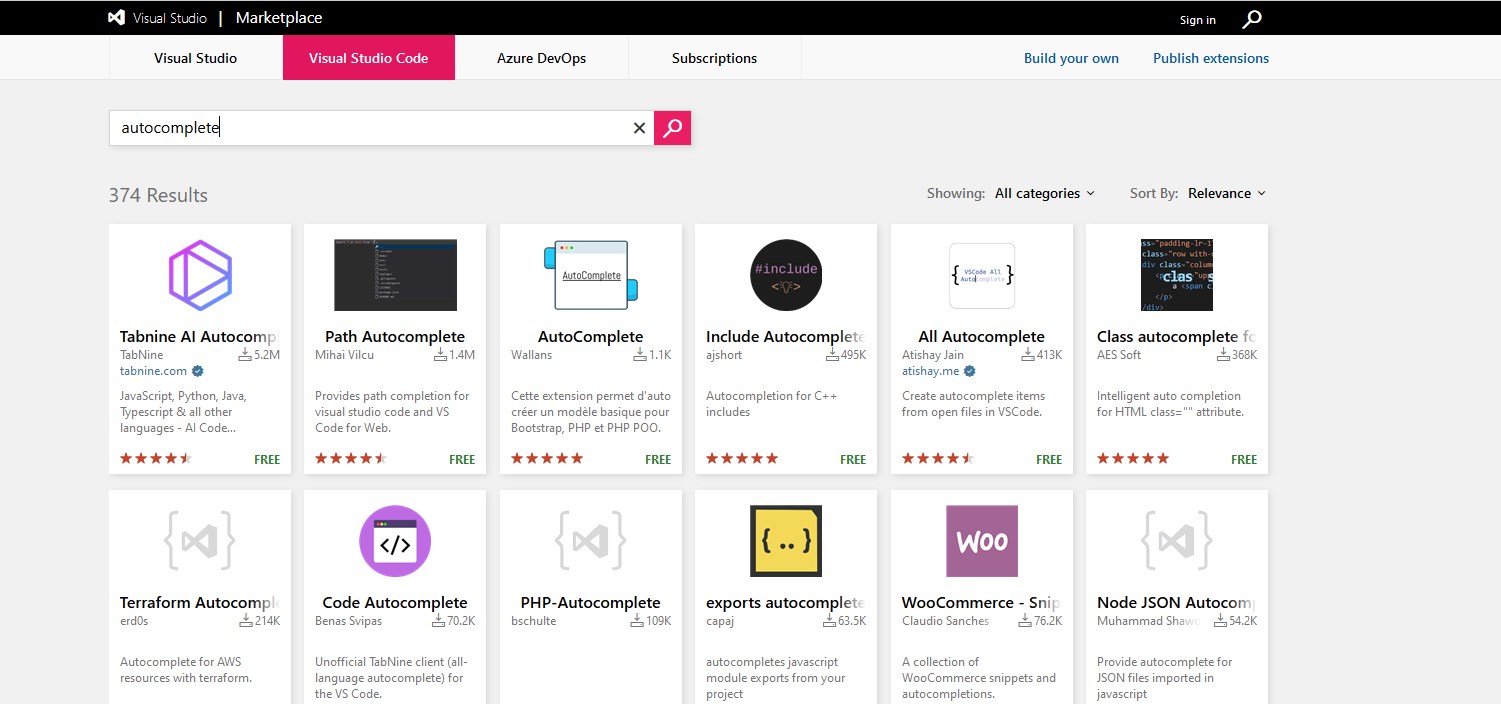Open the Azure DevOps tab

[x=542, y=58]
